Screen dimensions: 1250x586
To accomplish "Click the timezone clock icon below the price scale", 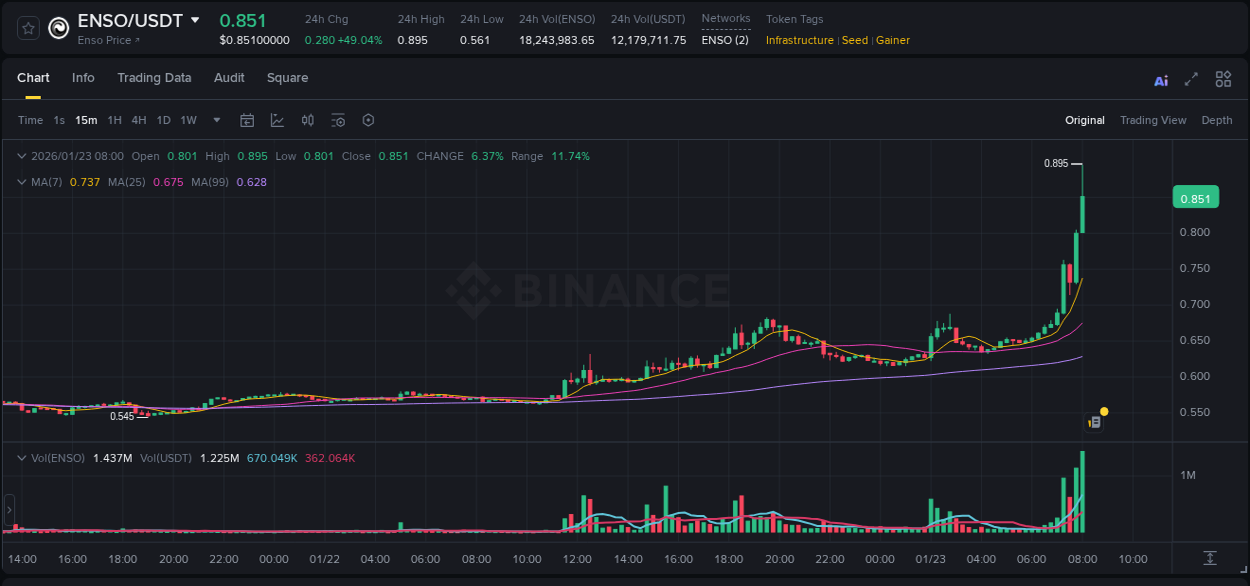I will [1210, 558].
